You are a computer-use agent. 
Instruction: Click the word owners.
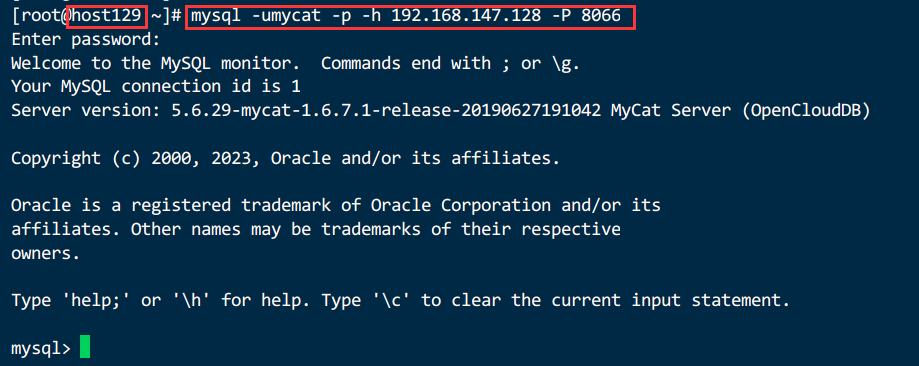click(x=45, y=254)
